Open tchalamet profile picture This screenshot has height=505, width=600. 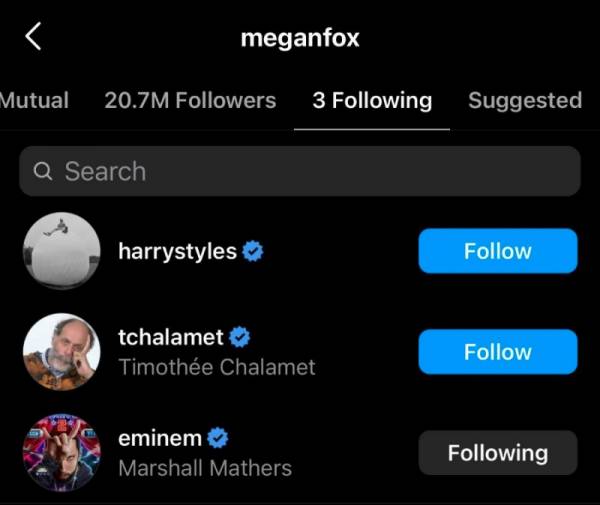62,352
